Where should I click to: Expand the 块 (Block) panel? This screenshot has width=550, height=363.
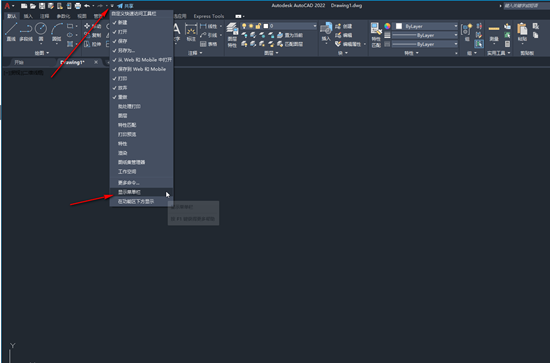[x=342, y=53]
